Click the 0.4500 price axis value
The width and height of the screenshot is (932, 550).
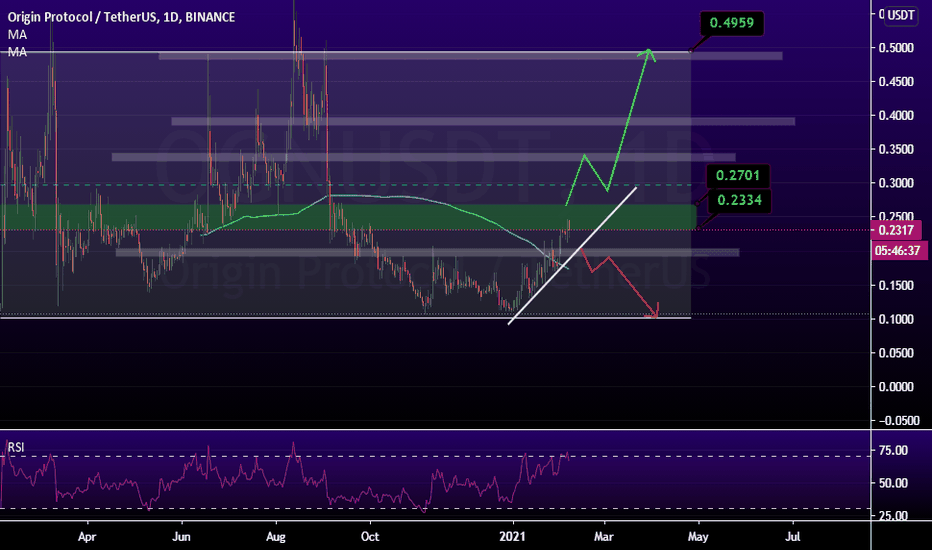(896, 81)
